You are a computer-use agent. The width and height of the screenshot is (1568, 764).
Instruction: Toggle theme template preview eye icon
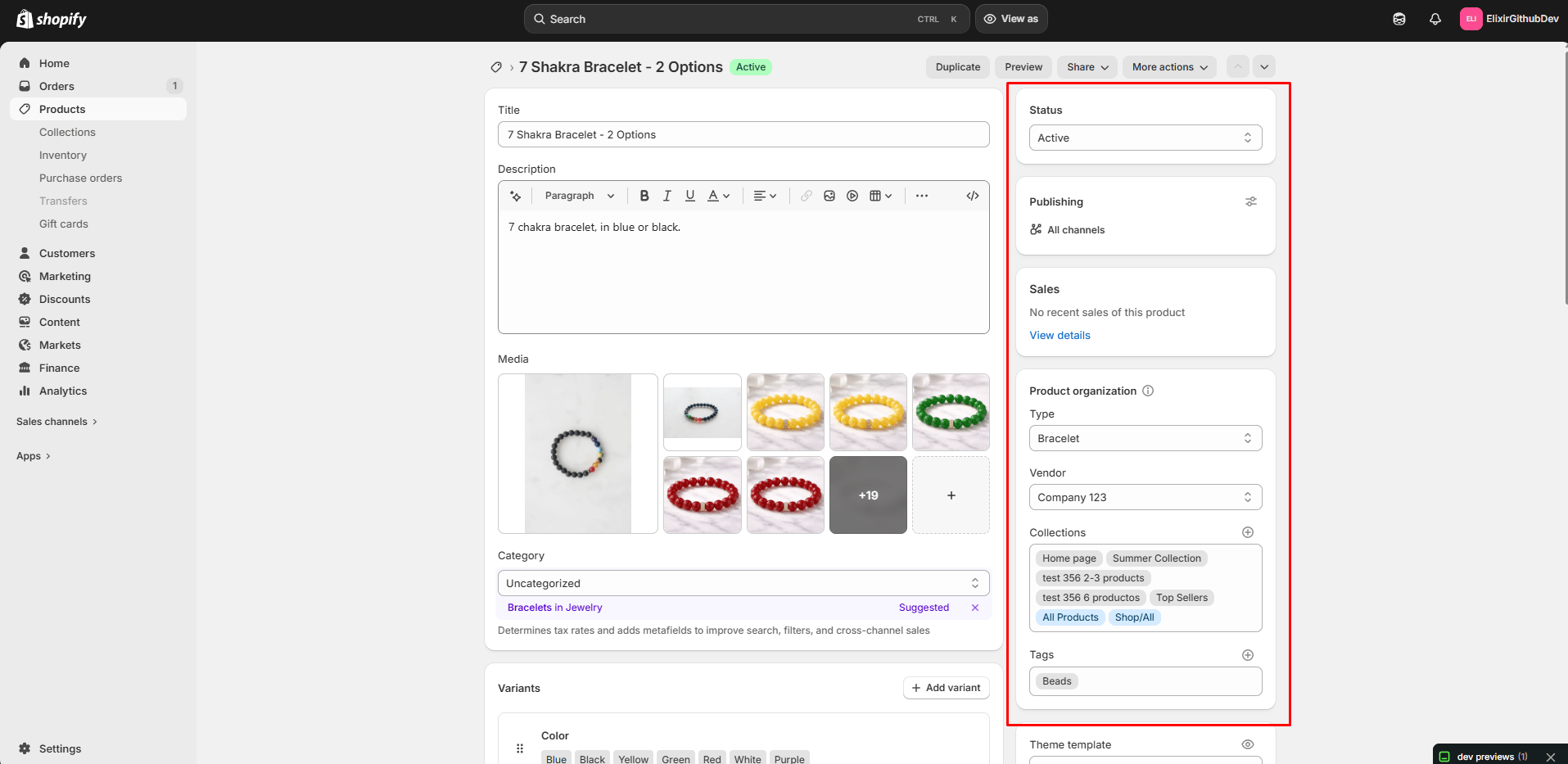coord(1248,744)
